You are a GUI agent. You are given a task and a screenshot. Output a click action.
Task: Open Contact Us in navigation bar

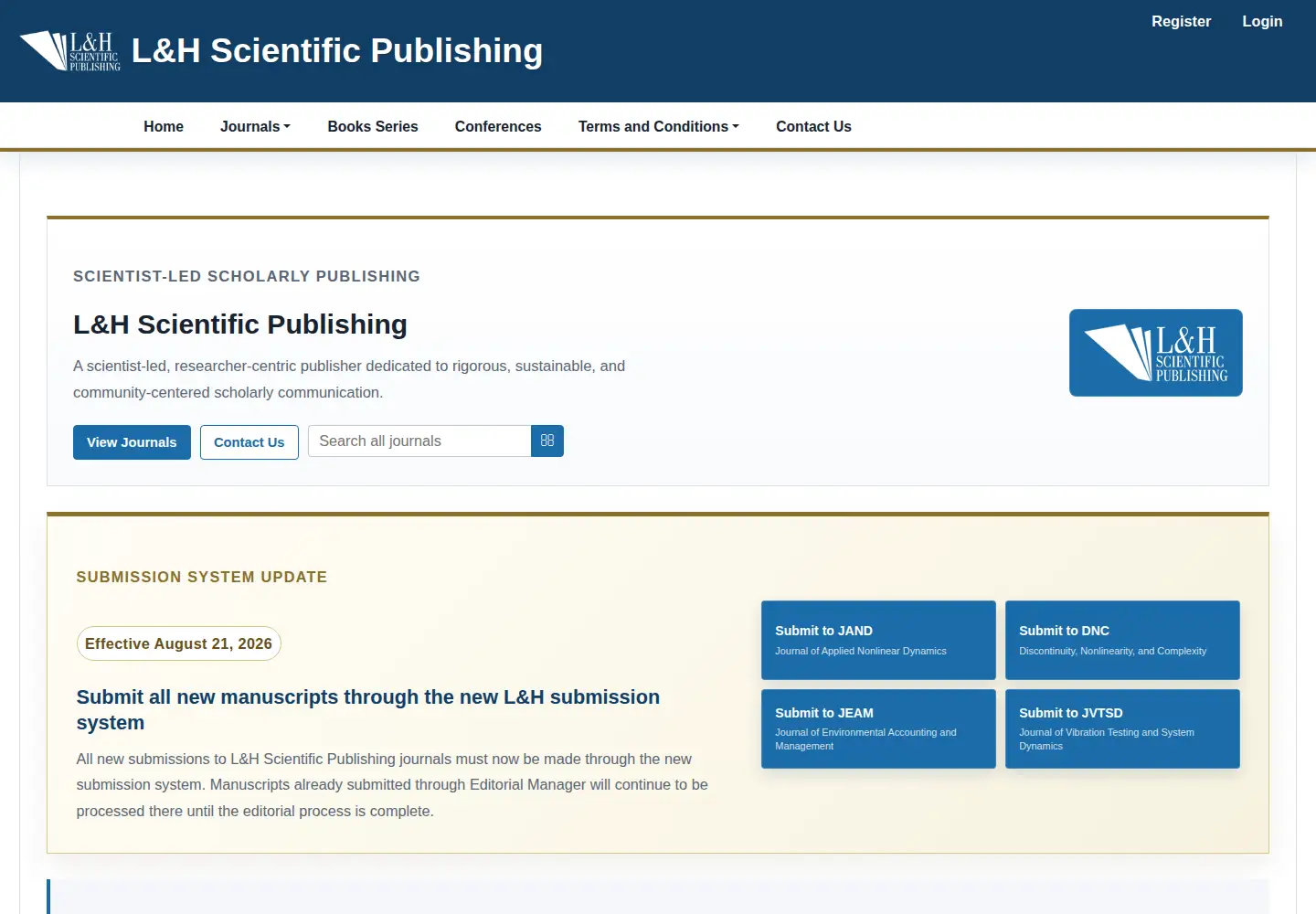click(813, 127)
